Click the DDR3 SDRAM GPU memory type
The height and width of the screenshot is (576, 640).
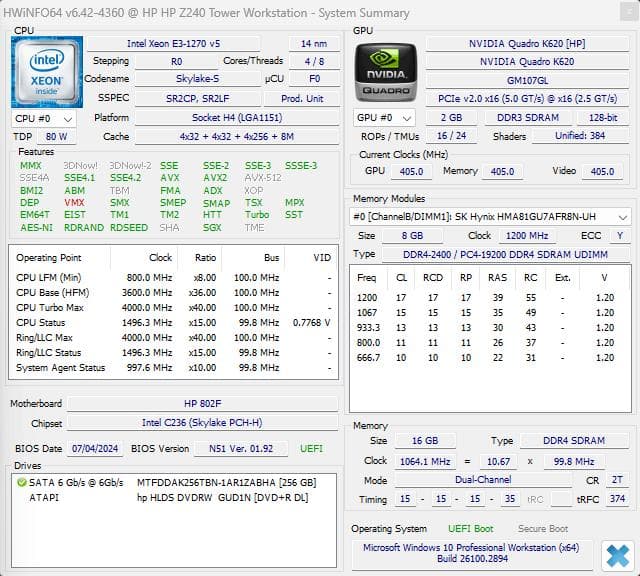pos(528,118)
